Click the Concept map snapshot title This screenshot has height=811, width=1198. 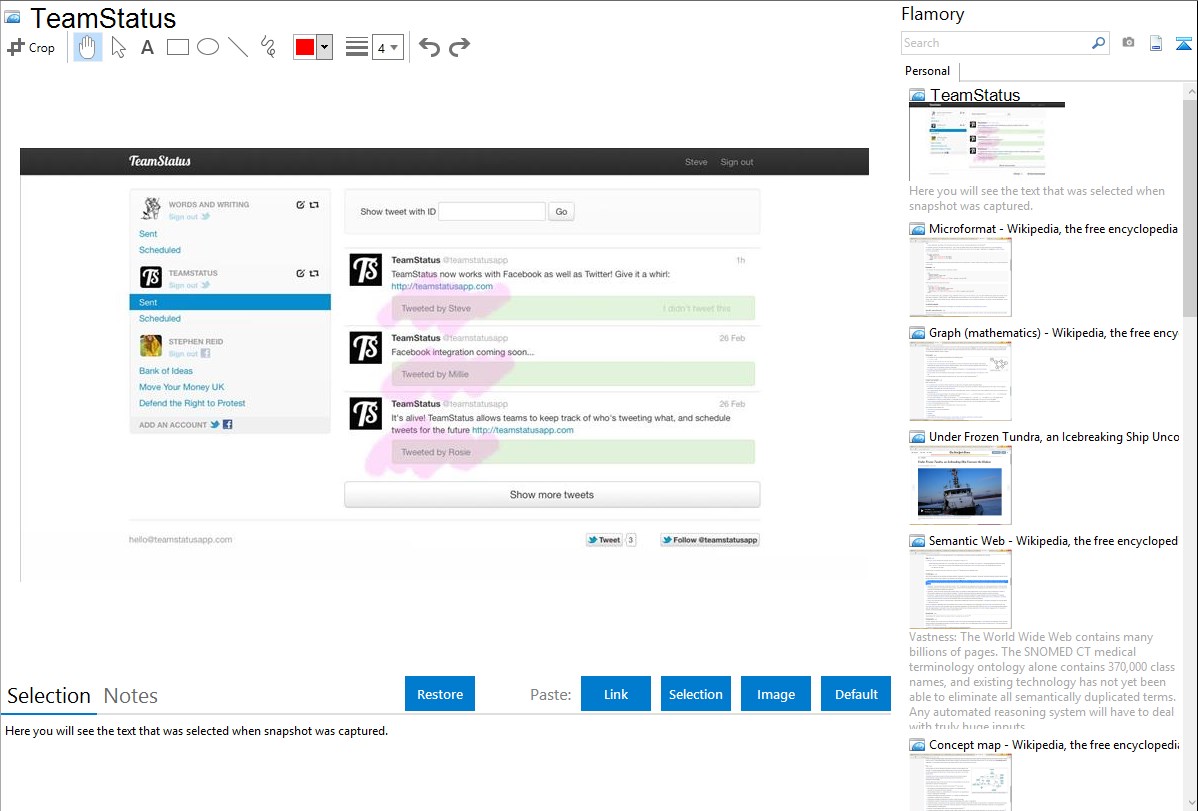1054,744
